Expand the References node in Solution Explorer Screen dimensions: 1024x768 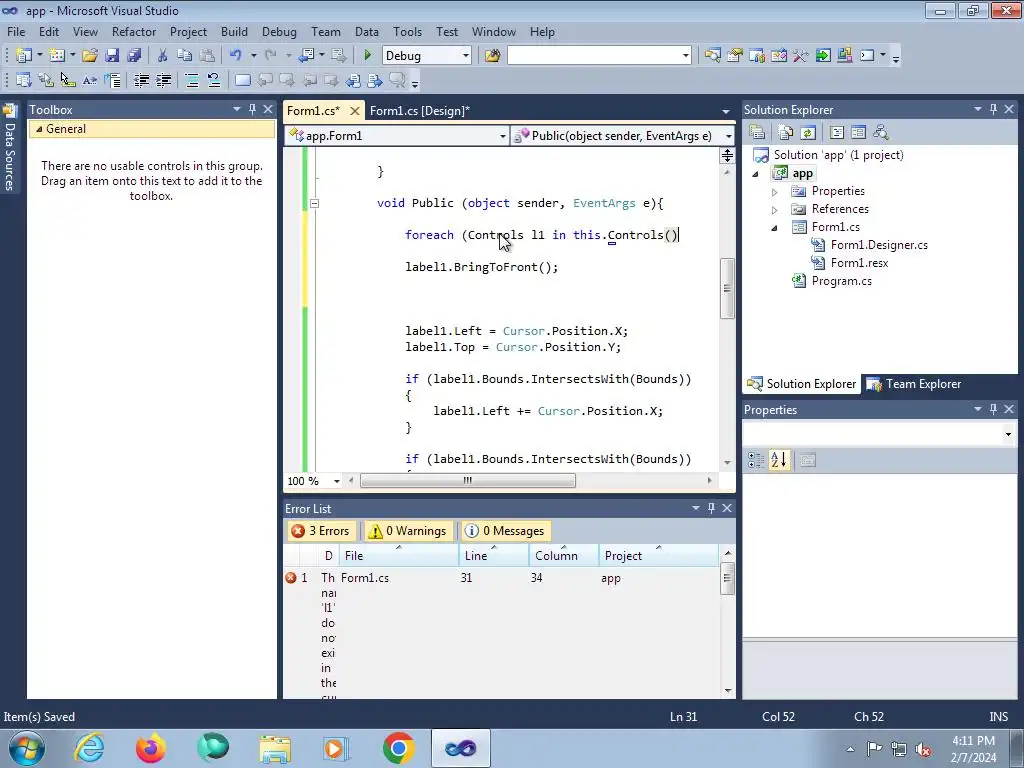click(775, 210)
